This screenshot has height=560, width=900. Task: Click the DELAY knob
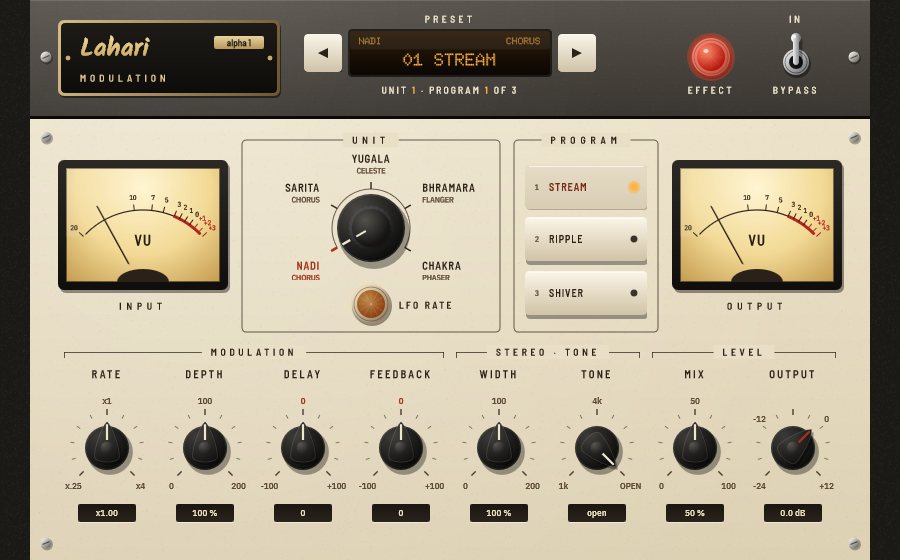point(303,448)
